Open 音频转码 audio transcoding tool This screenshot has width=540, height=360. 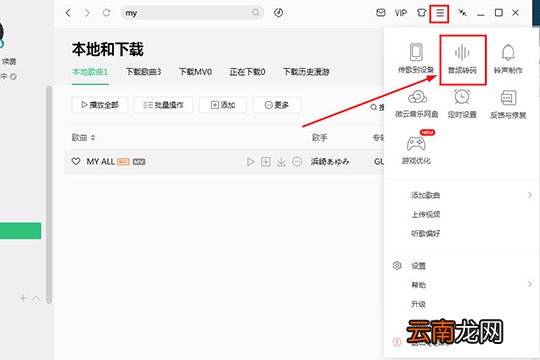point(462,59)
